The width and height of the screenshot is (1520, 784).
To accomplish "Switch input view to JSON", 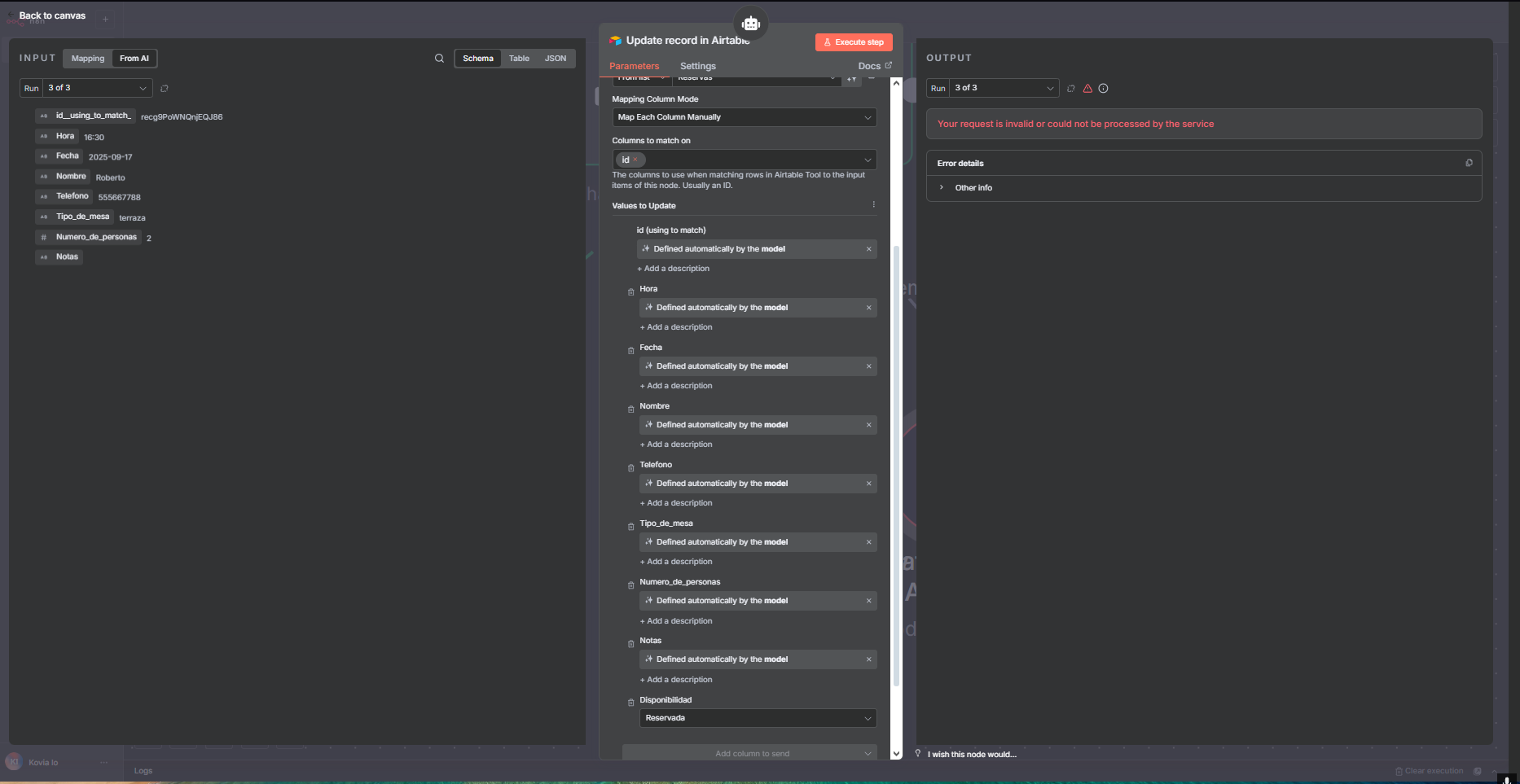I will point(556,59).
